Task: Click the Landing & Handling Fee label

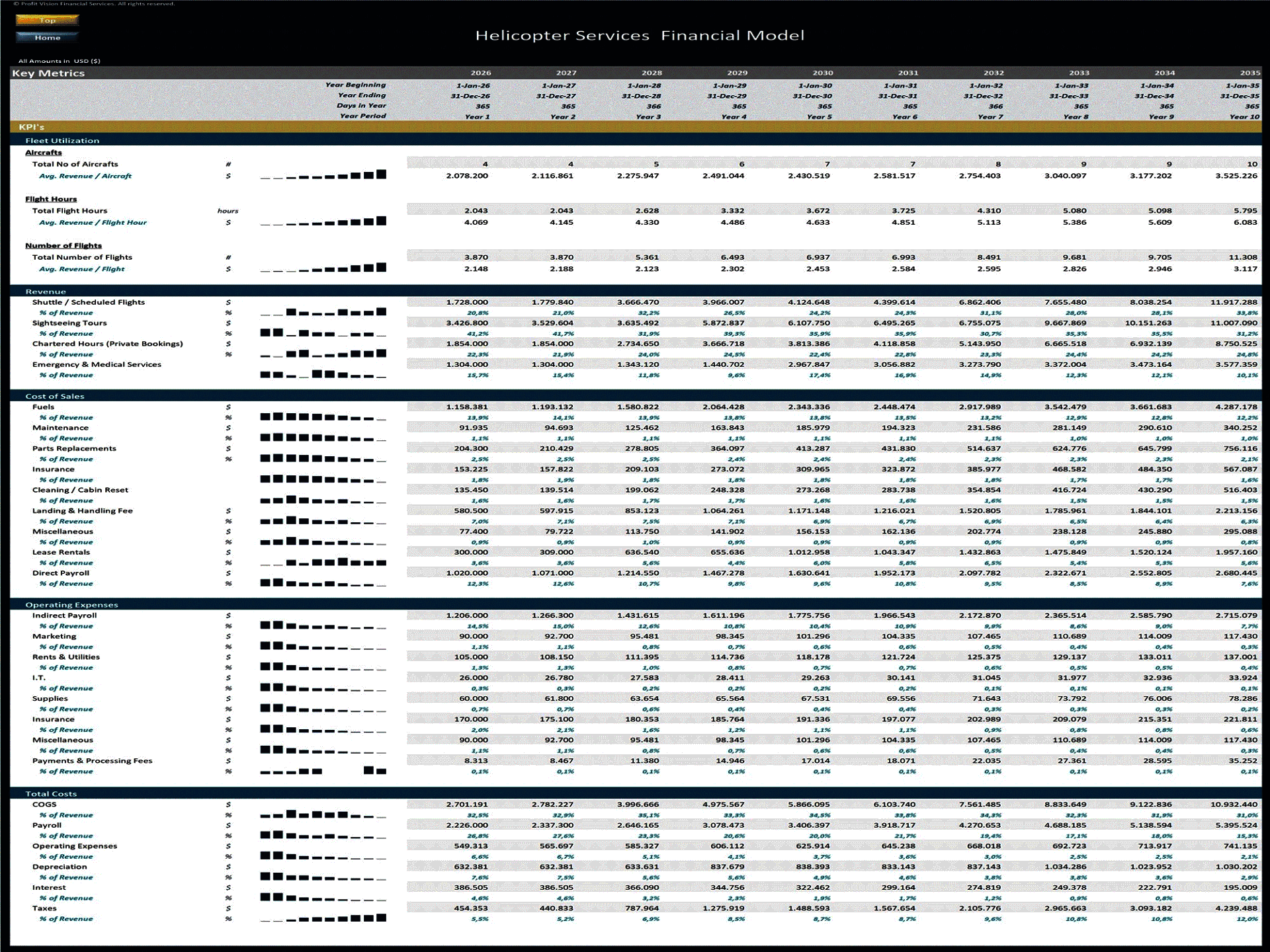Action: 83,511
